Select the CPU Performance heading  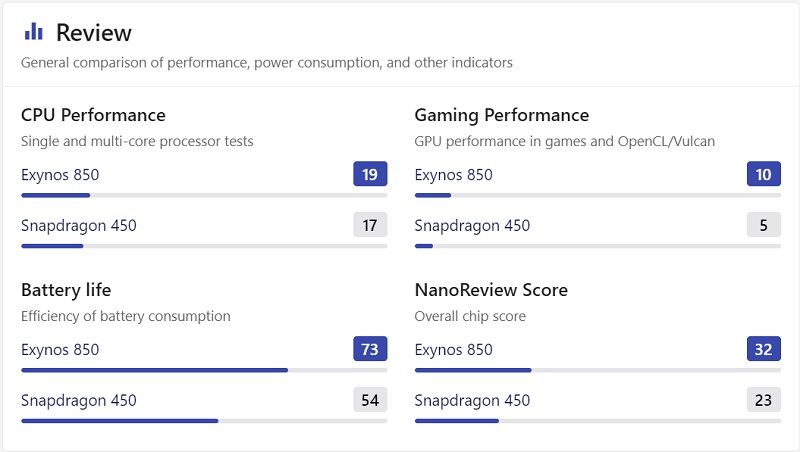coord(93,115)
